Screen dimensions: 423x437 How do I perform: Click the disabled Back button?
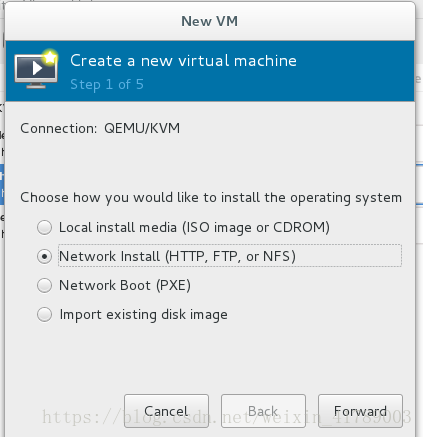point(263,411)
